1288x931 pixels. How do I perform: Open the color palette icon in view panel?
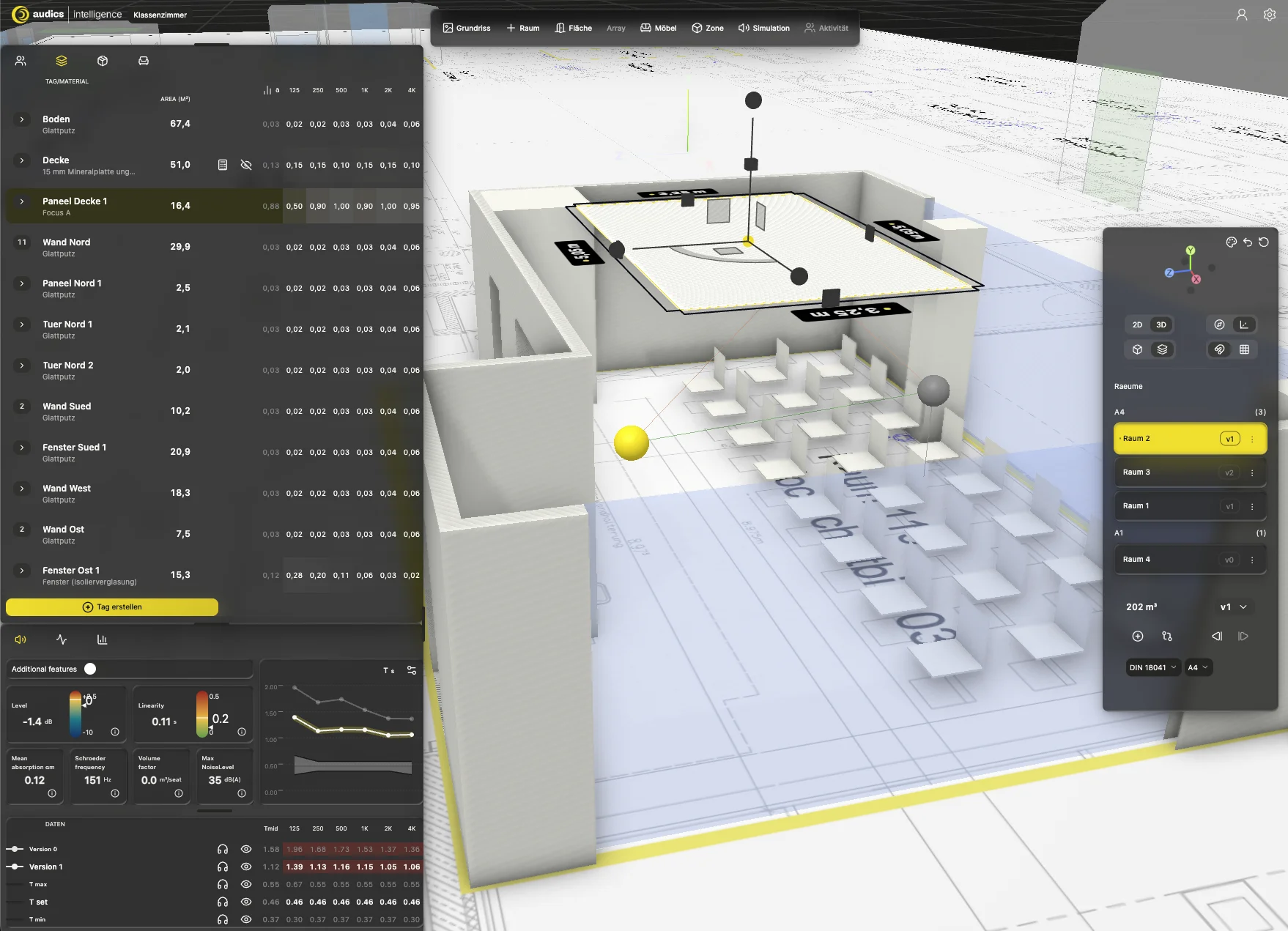pyautogui.click(x=1231, y=242)
